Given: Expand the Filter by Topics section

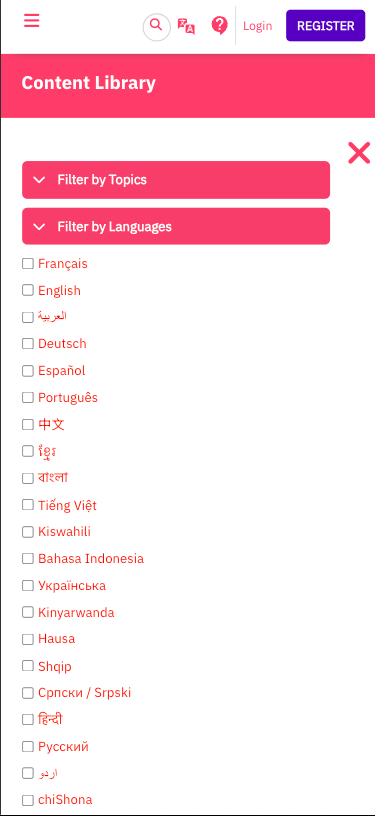Looking at the screenshot, I should pyautogui.click(x=176, y=180).
